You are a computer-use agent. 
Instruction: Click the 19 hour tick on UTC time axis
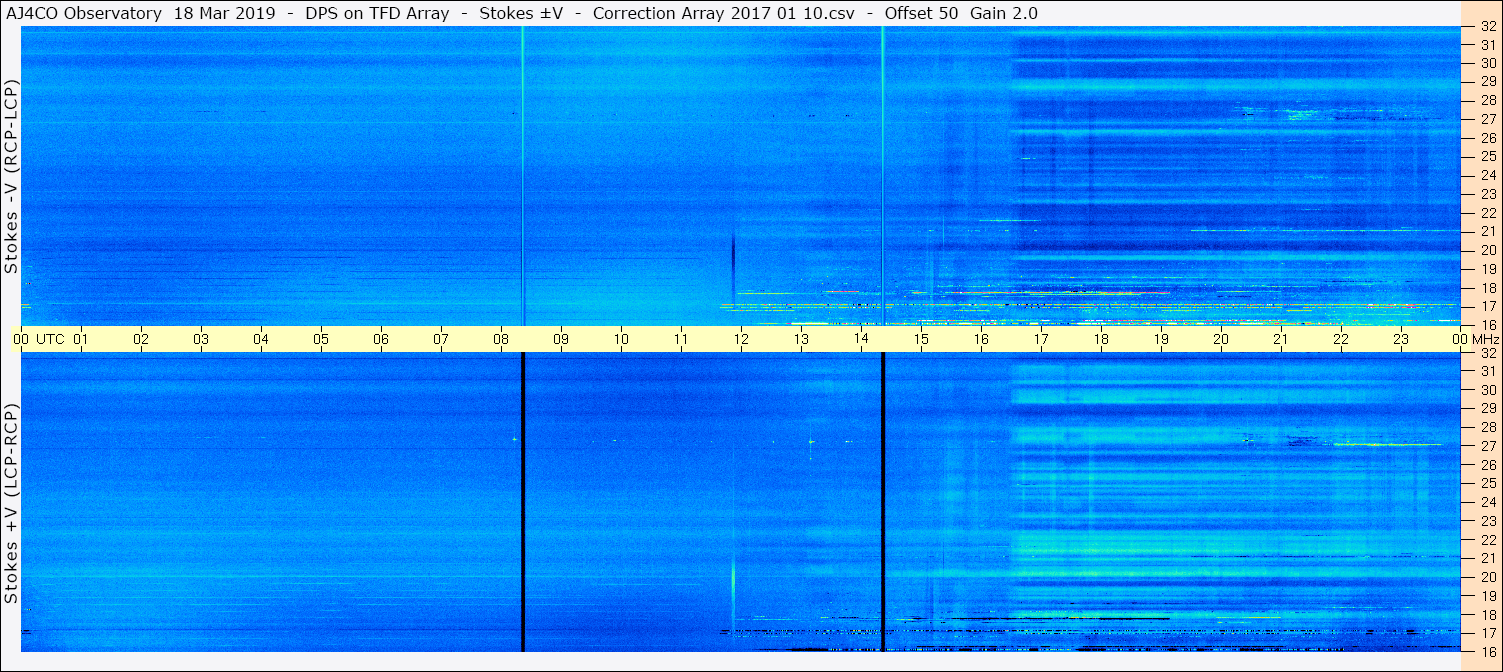pos(1161,339)
